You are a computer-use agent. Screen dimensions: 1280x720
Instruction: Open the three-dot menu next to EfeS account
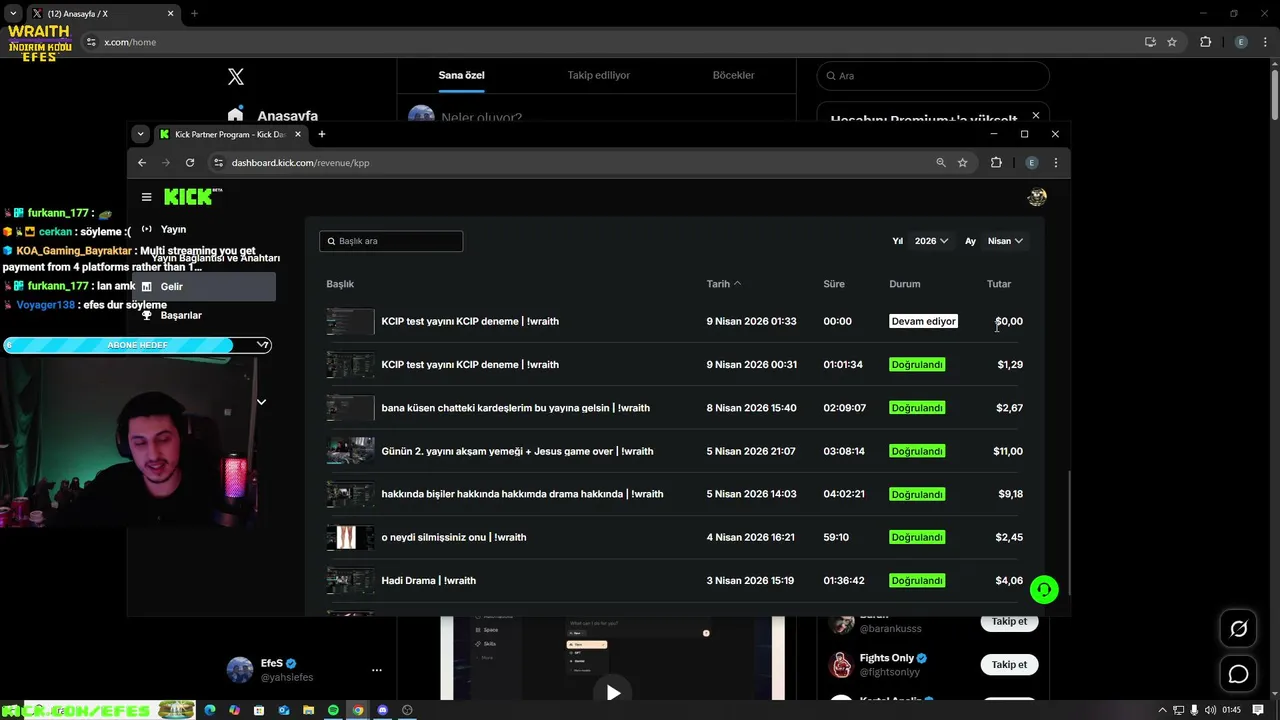pos(377,670)
